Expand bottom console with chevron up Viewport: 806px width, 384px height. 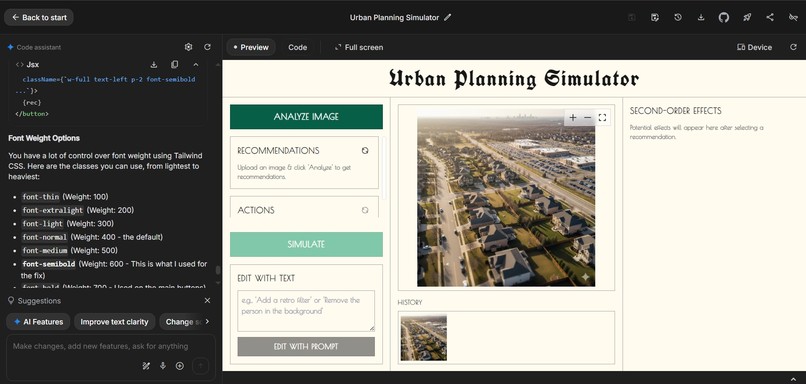[794, 378]
